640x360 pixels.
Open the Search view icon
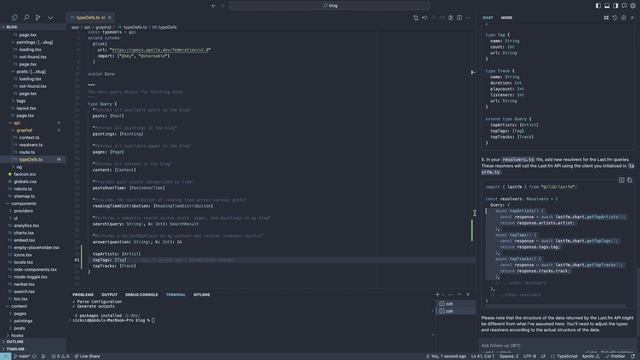26,18
